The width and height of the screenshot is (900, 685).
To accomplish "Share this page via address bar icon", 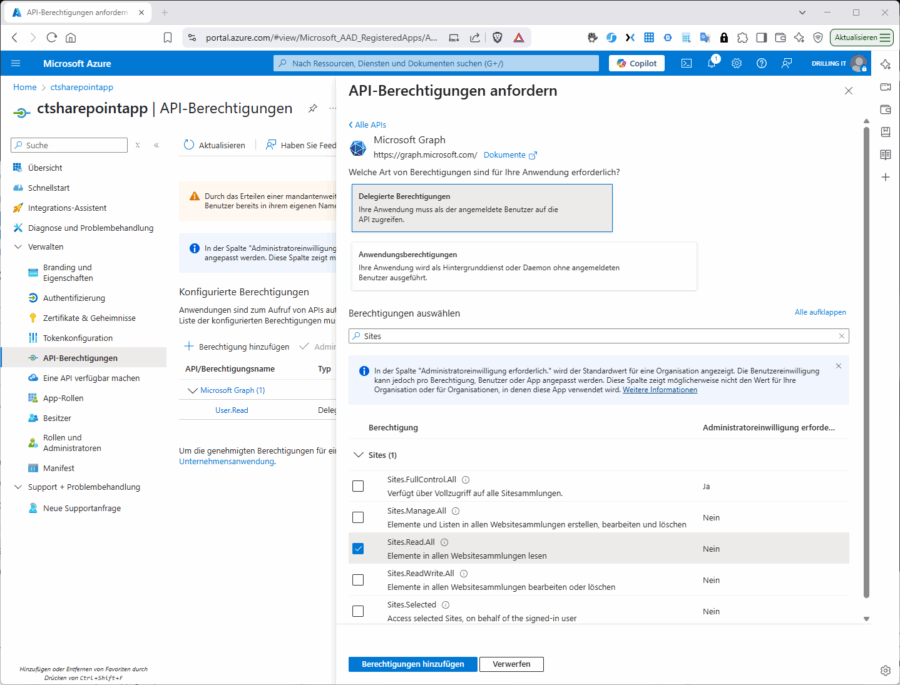I will 475,37.
